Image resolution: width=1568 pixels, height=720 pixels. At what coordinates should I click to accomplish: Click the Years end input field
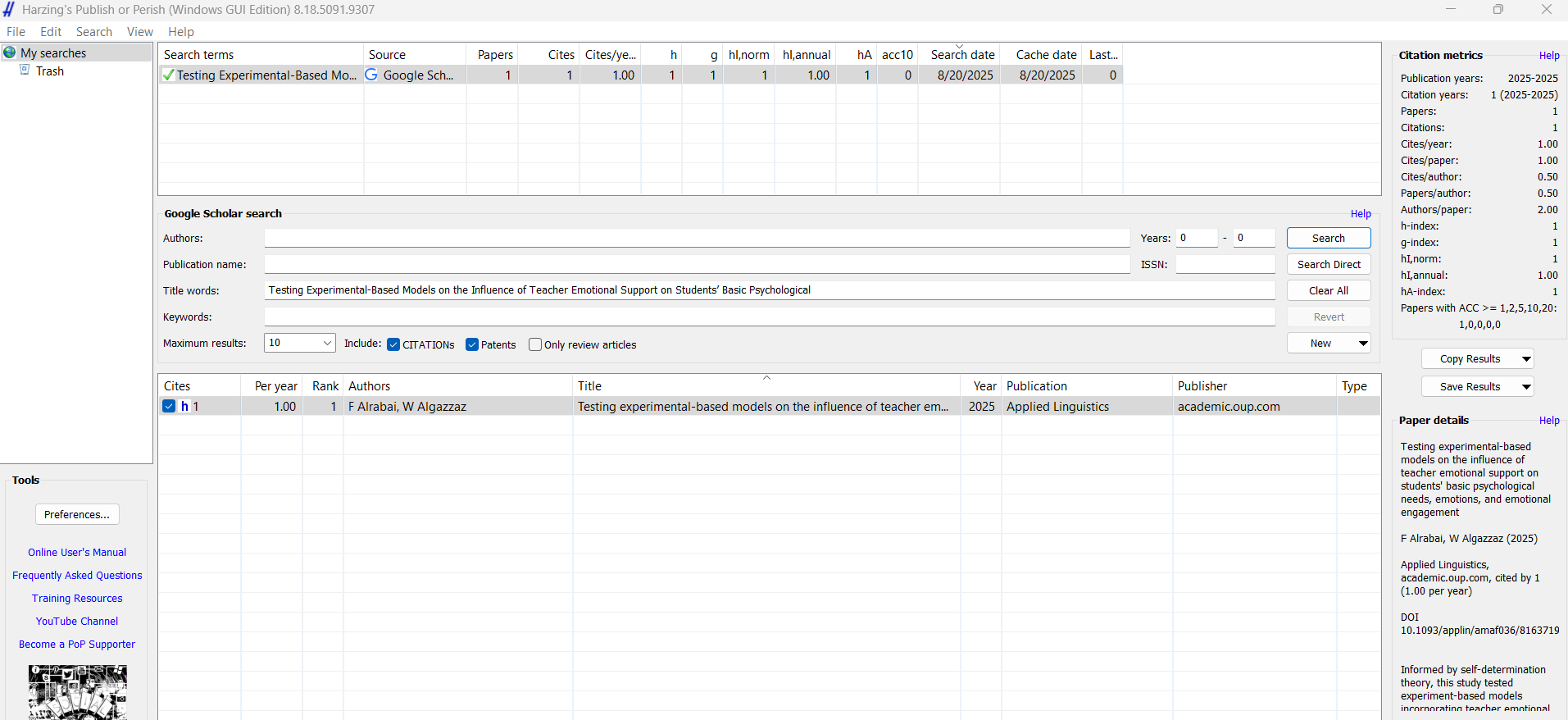tap(1254, 238)
